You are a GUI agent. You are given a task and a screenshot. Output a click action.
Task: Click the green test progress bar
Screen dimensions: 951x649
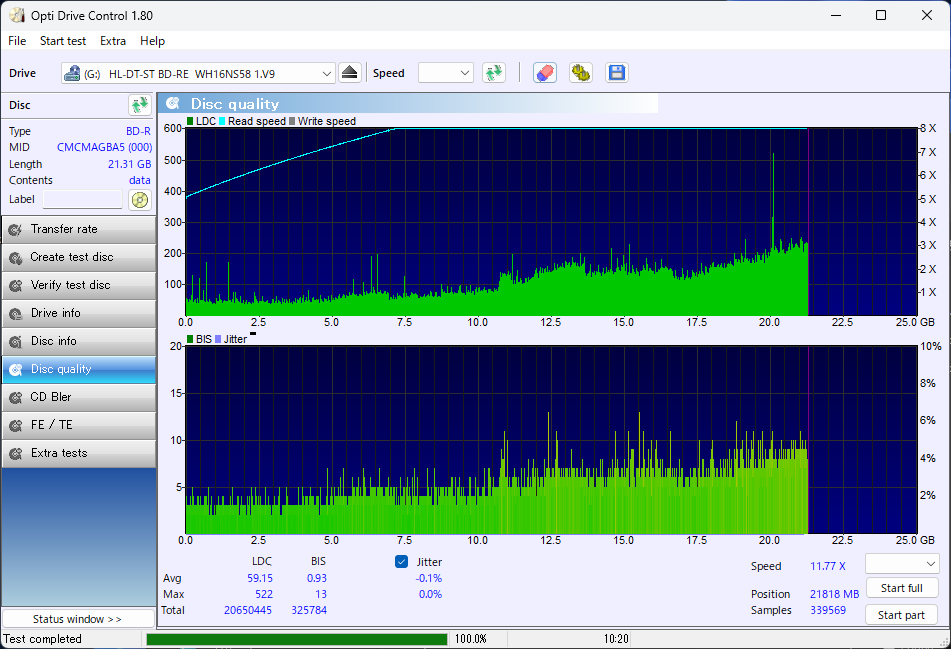point(297,639)
